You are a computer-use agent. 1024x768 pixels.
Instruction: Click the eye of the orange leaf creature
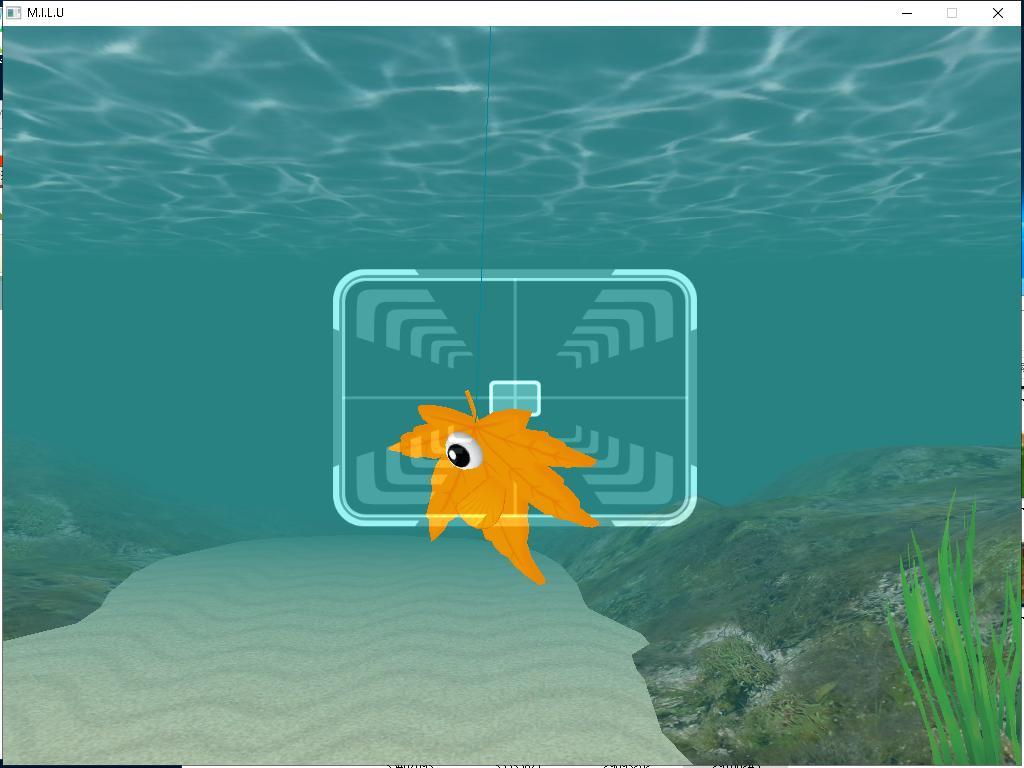point(462,453)
